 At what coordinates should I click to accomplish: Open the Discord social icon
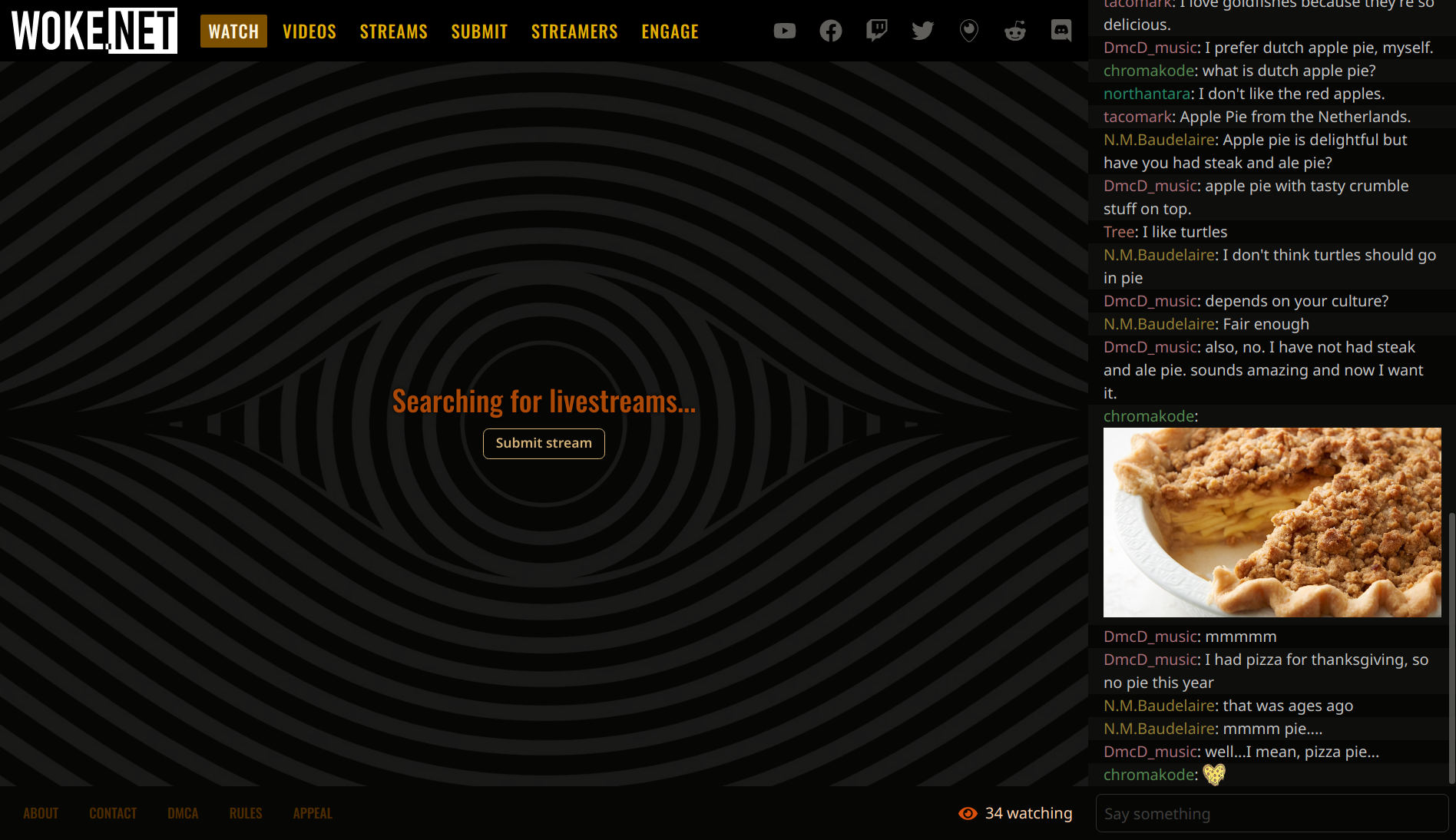coord(1061,31)
